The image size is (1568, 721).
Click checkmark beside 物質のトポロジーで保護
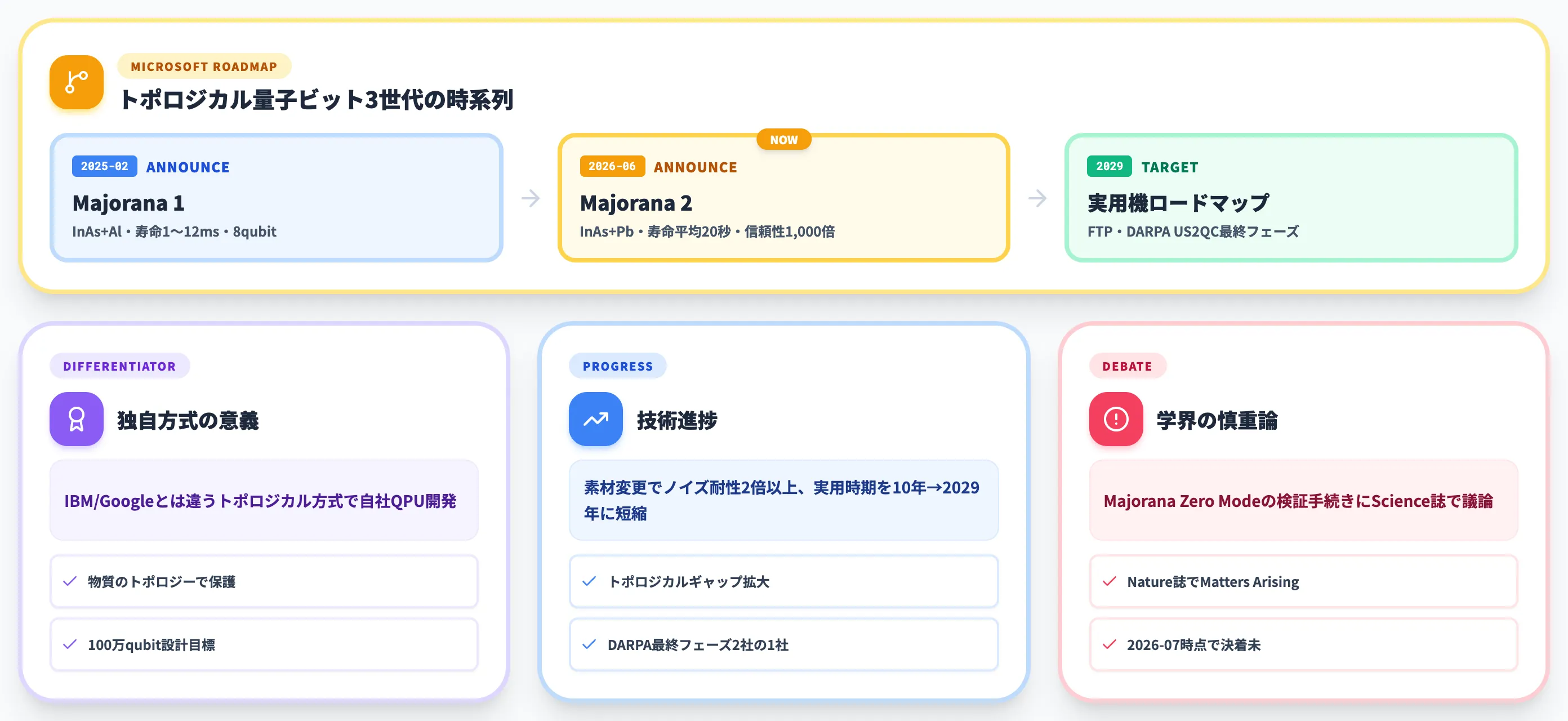pos(70,581)
